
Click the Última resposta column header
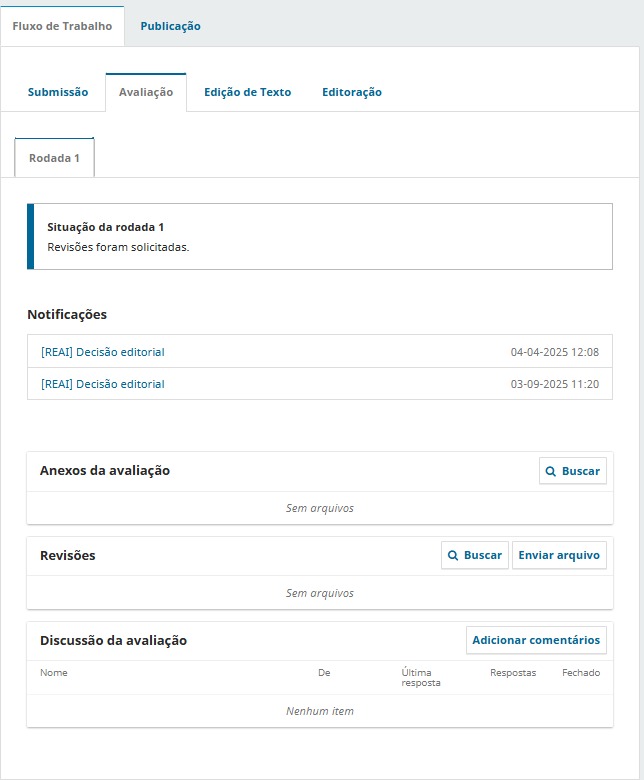(x=420, y=678)
